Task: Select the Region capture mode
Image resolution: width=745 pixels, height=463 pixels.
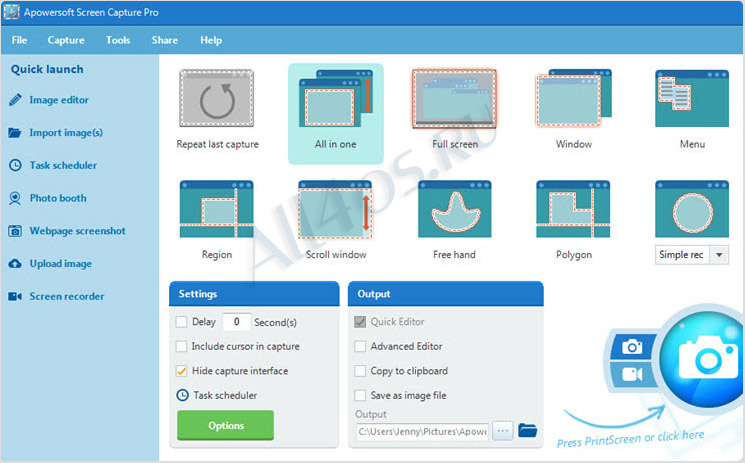Action: (216, 209)
